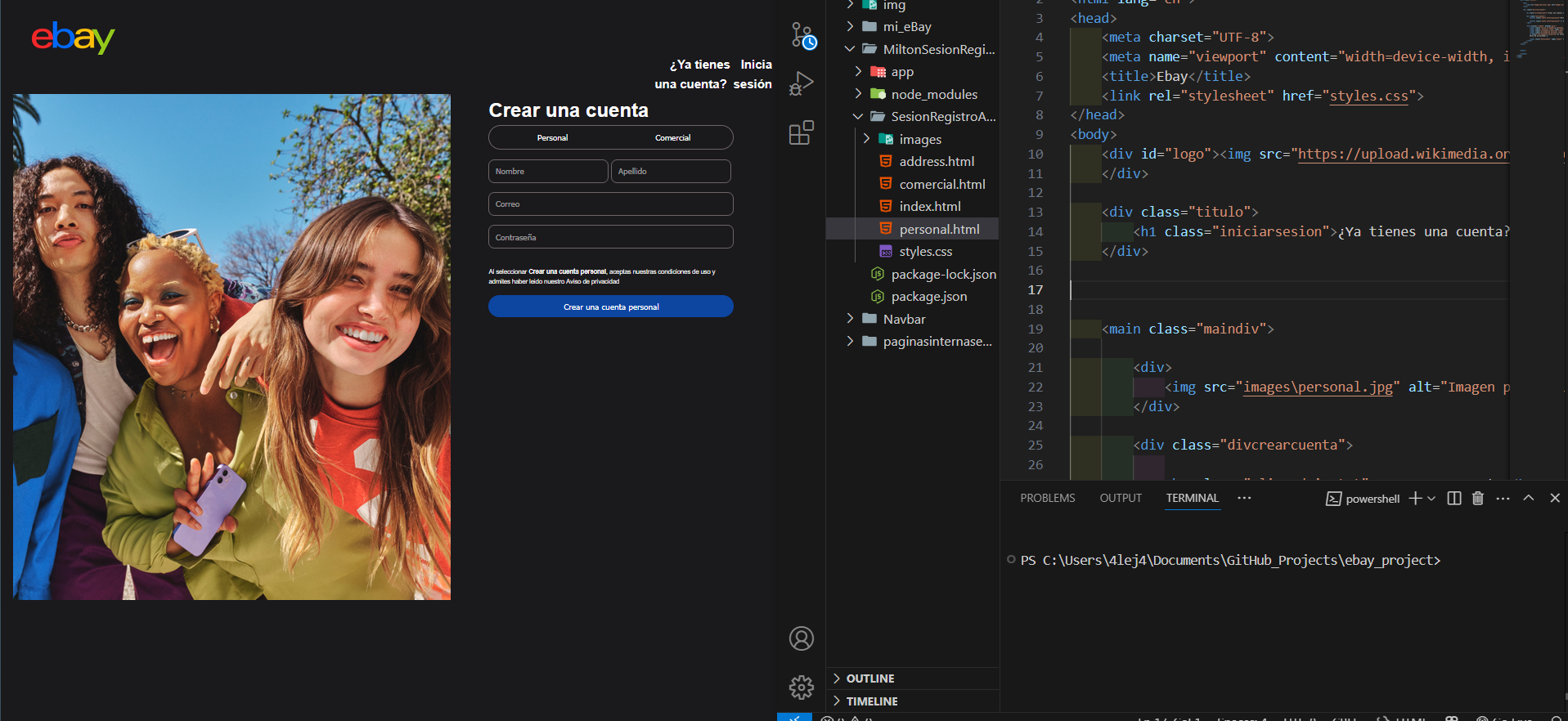Click the Accounts icon in activity bar
The width and height of the screenshot is (1568, 721).
pyautogui.click(x=802, y=638)
